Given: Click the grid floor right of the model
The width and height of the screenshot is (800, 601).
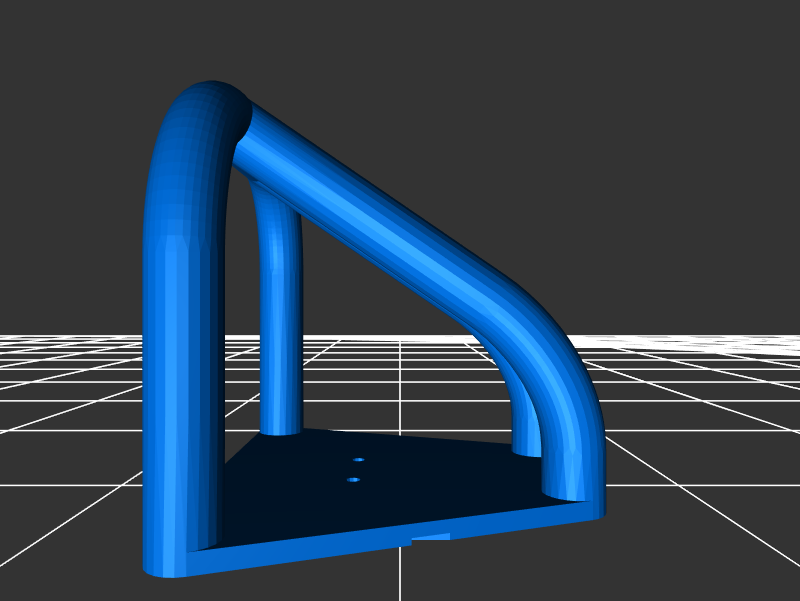Looking at the screenshot, I should coord(700,450).
